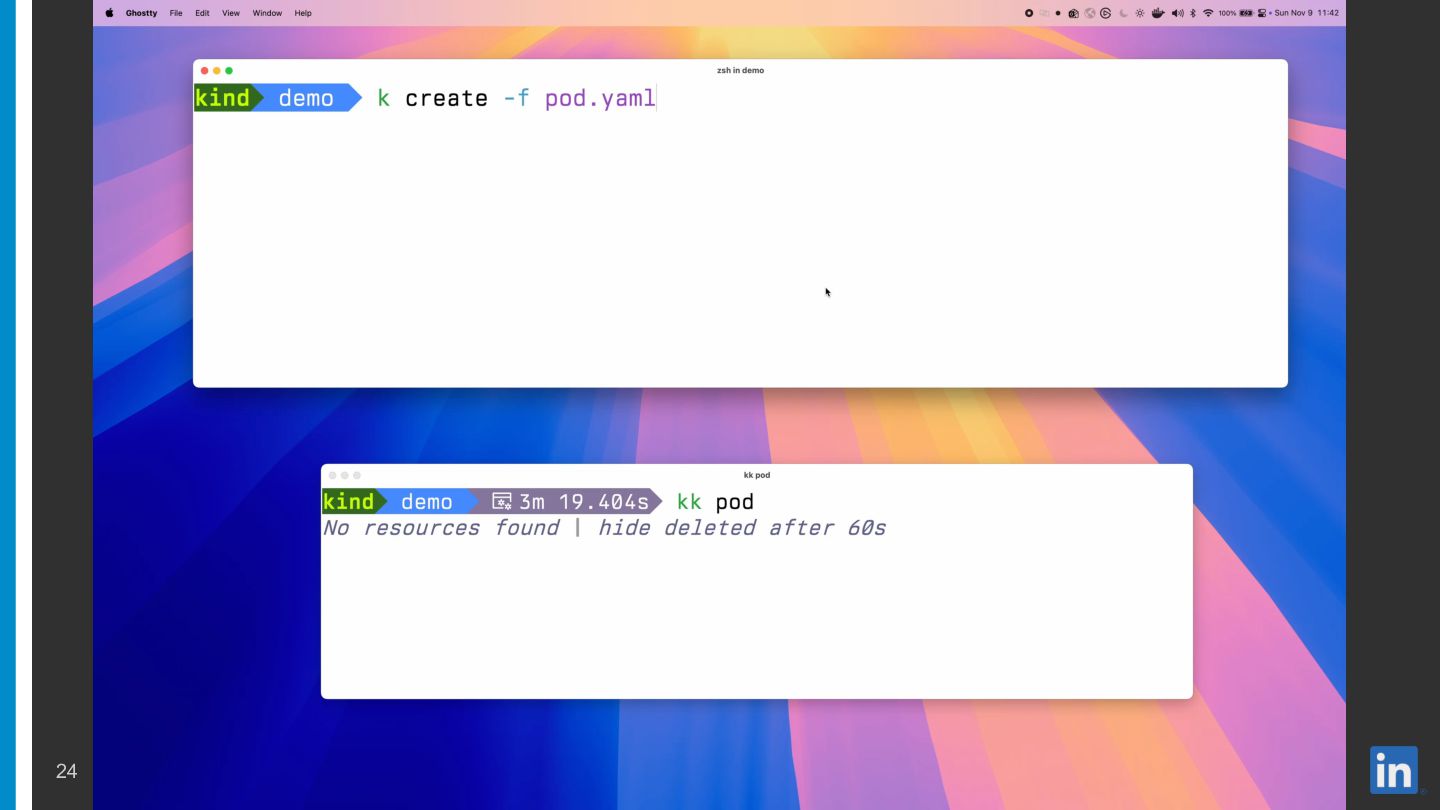1440x810 pixels.
Task: Click duration gear-window icon in kk pod prompt
Action: tap(502, 501)
